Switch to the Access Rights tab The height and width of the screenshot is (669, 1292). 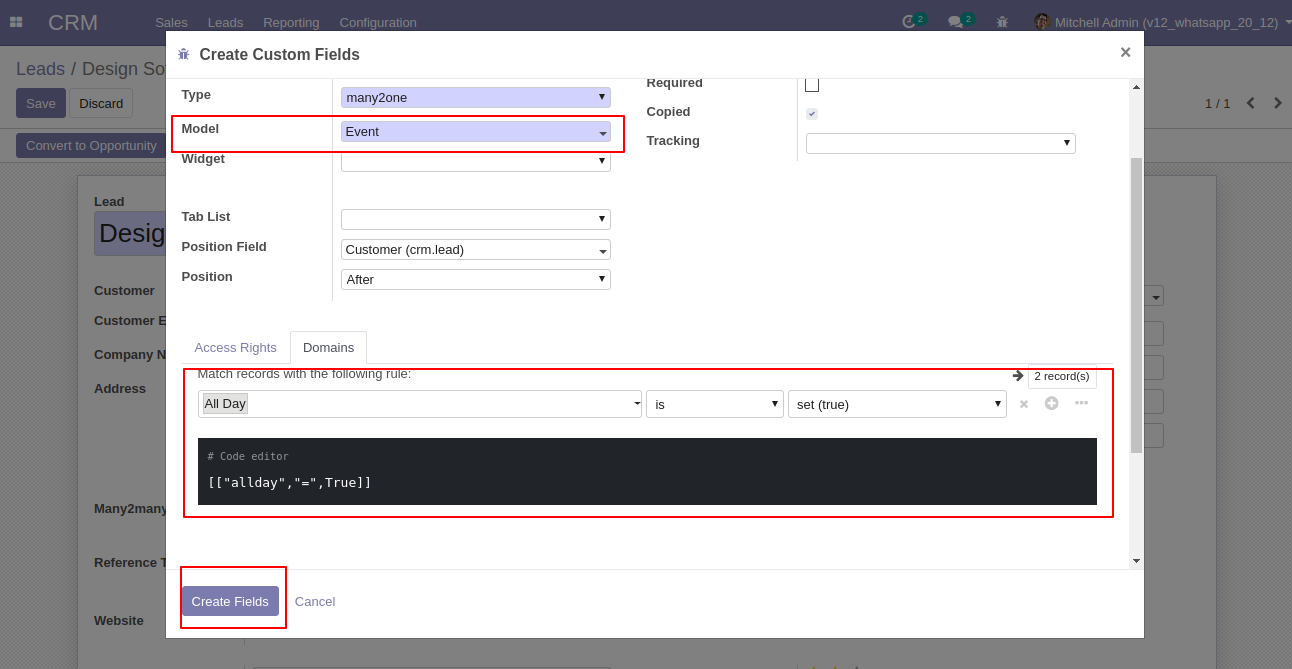click(236, 347)
